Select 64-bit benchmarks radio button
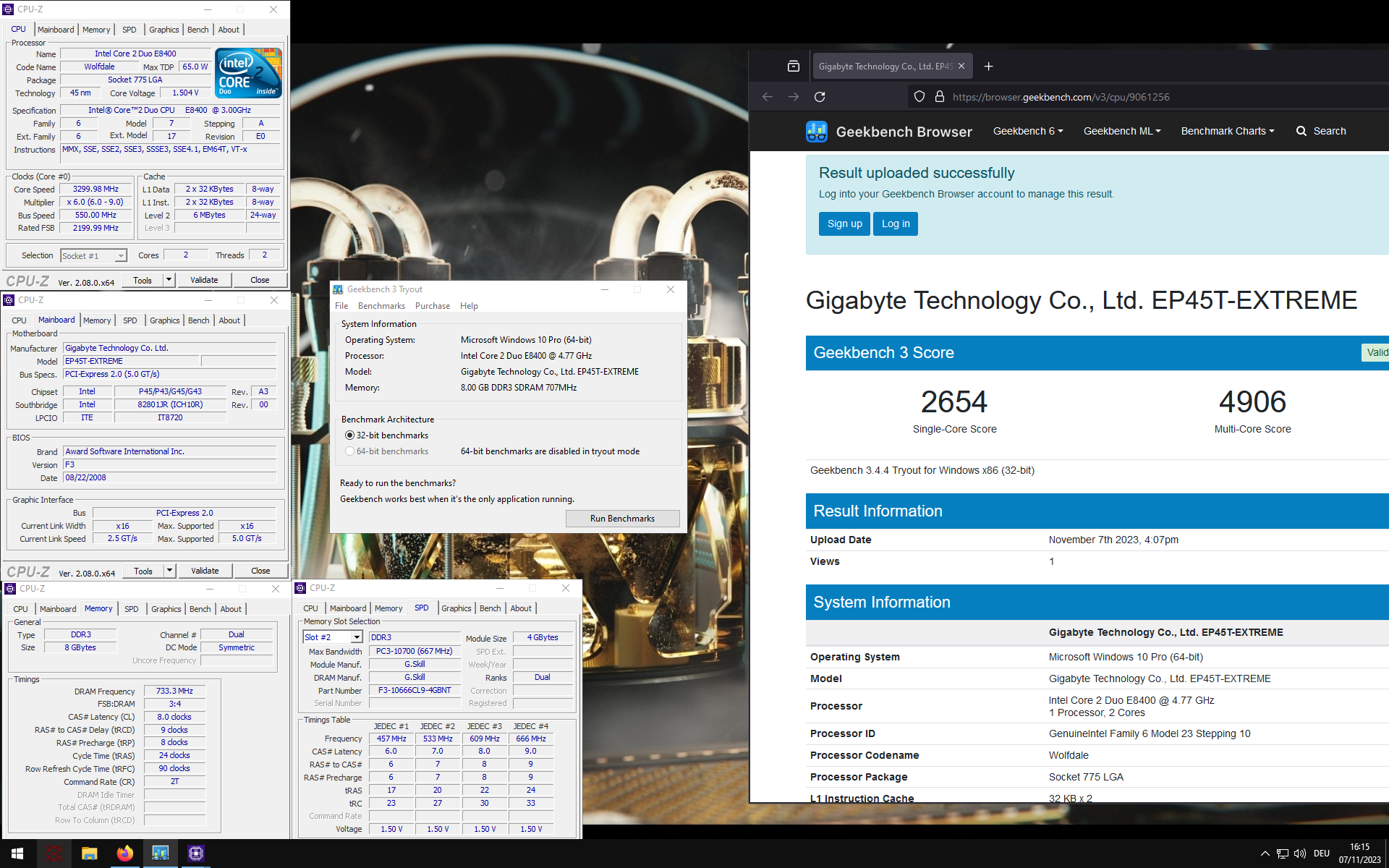 tap(350, 451)
